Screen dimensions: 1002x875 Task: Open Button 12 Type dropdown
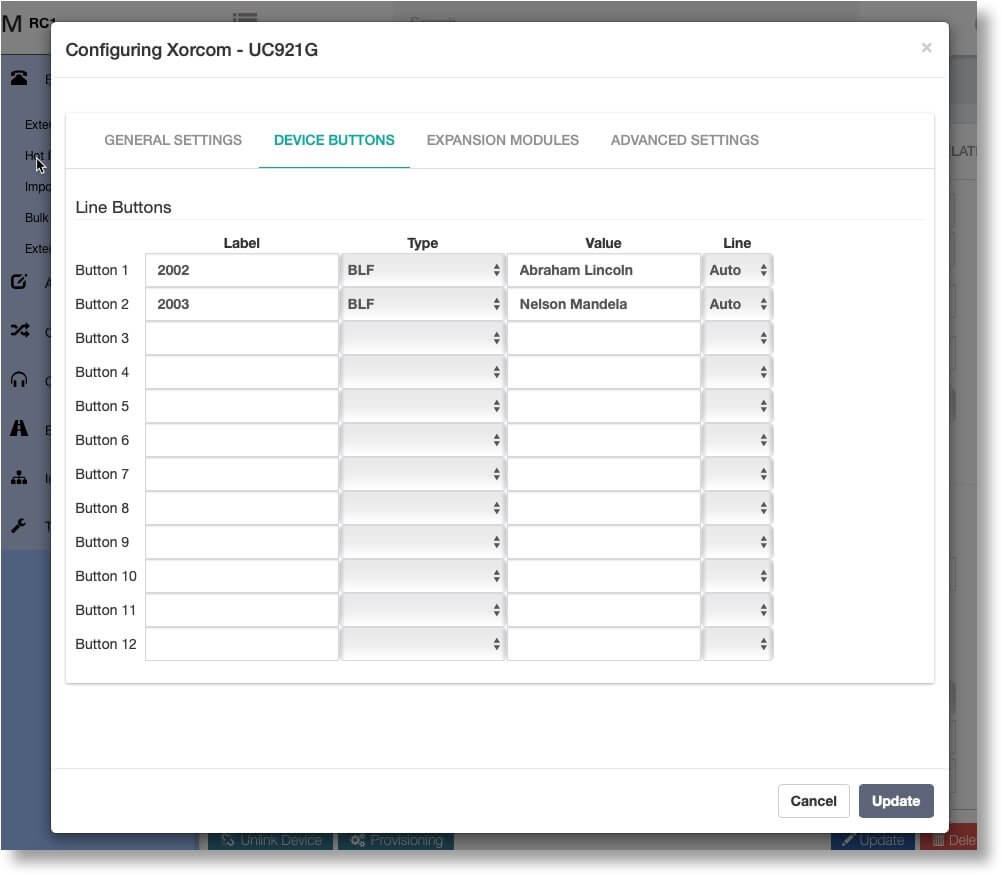point(422,644)
